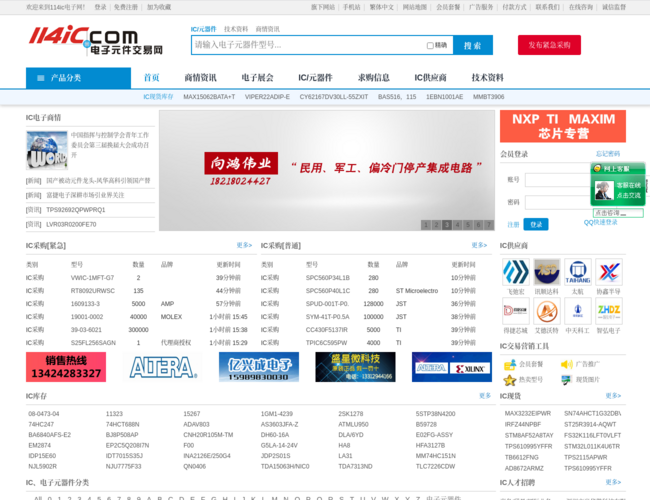The height and width of the screenshot is (500, 650).
Task: Click the 太航 TAIHANG supplier logo
Action: point(577,272)
